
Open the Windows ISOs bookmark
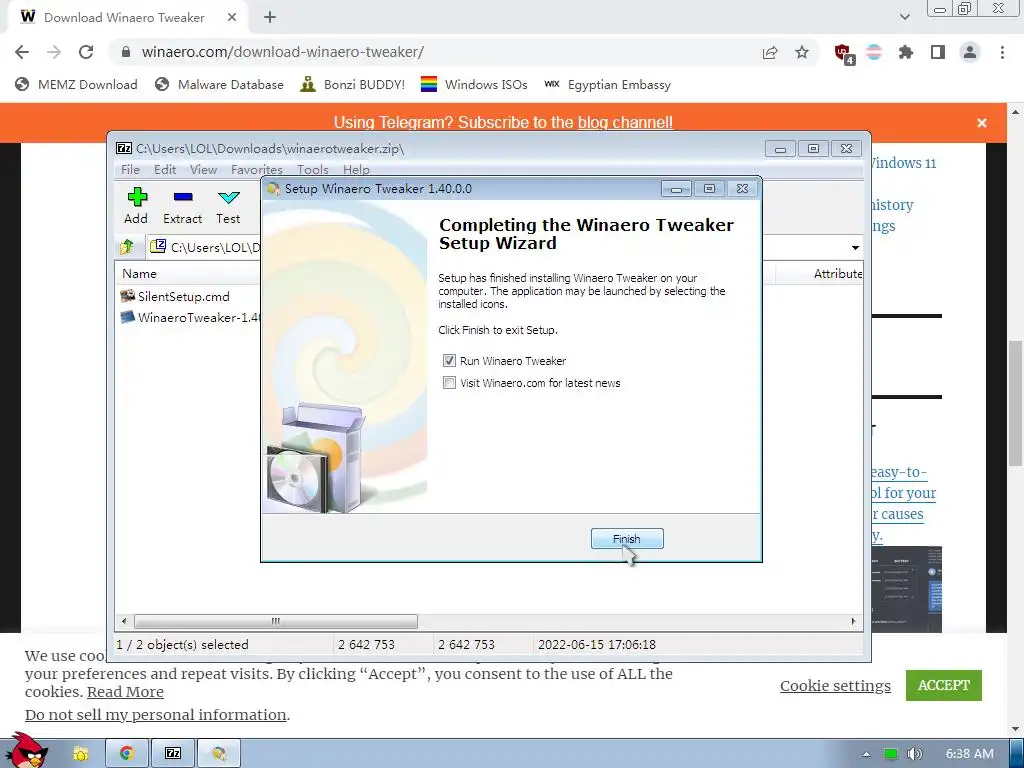[474, 84]
